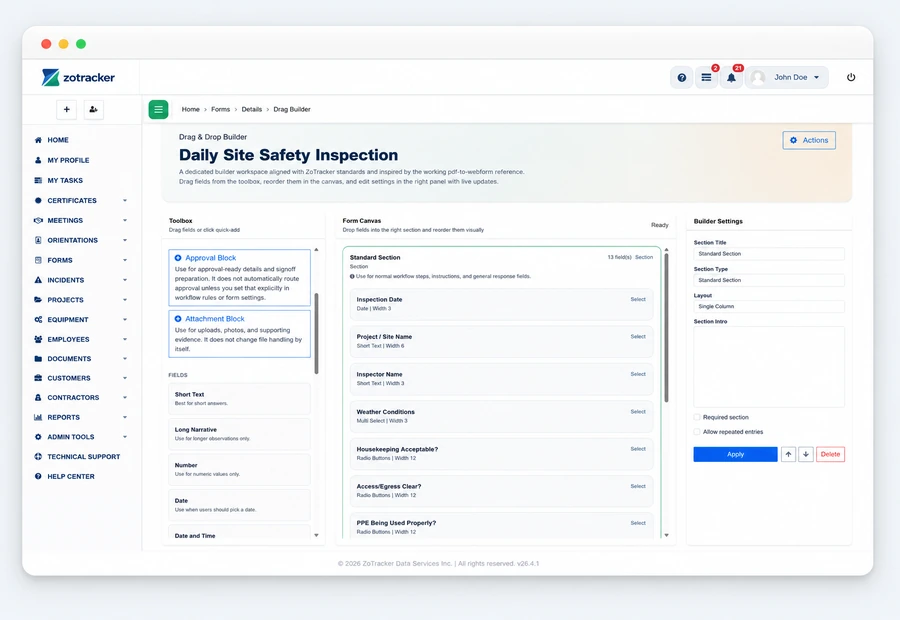Expand the Equipment menu chevron

pyautogui.click(x=125, y=320)
